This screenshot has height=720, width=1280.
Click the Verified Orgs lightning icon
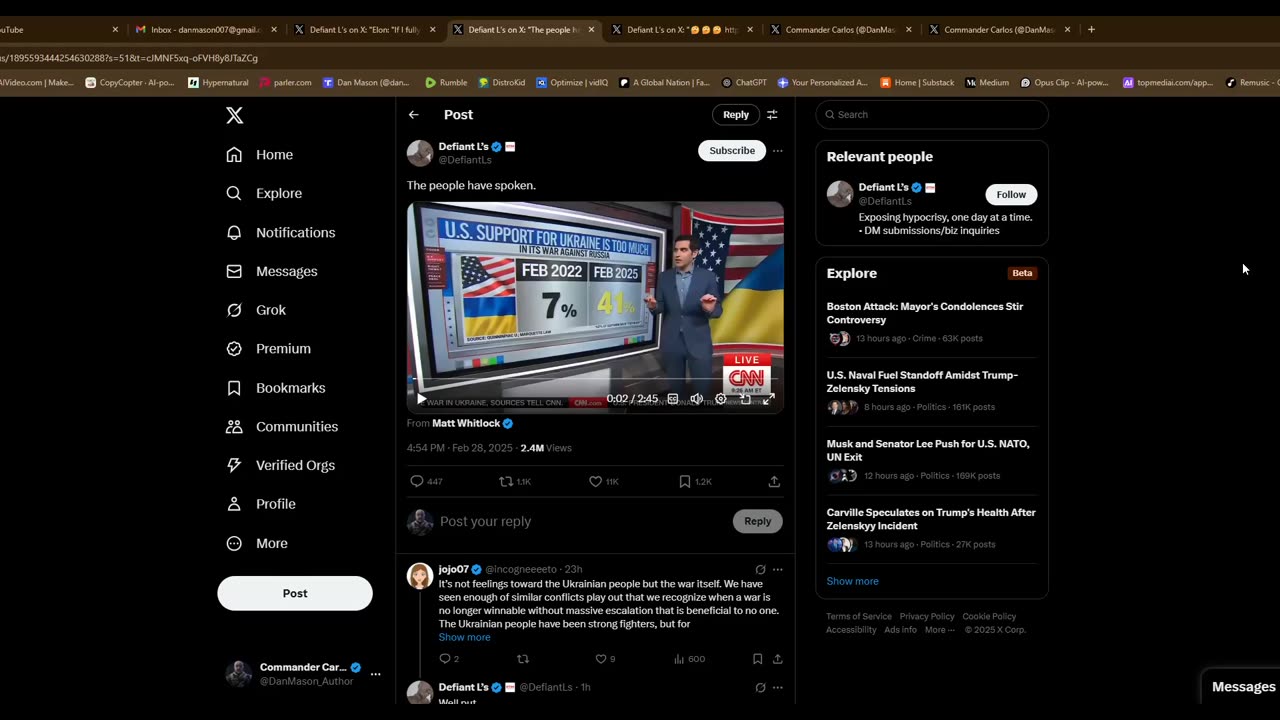click(234, 465)
